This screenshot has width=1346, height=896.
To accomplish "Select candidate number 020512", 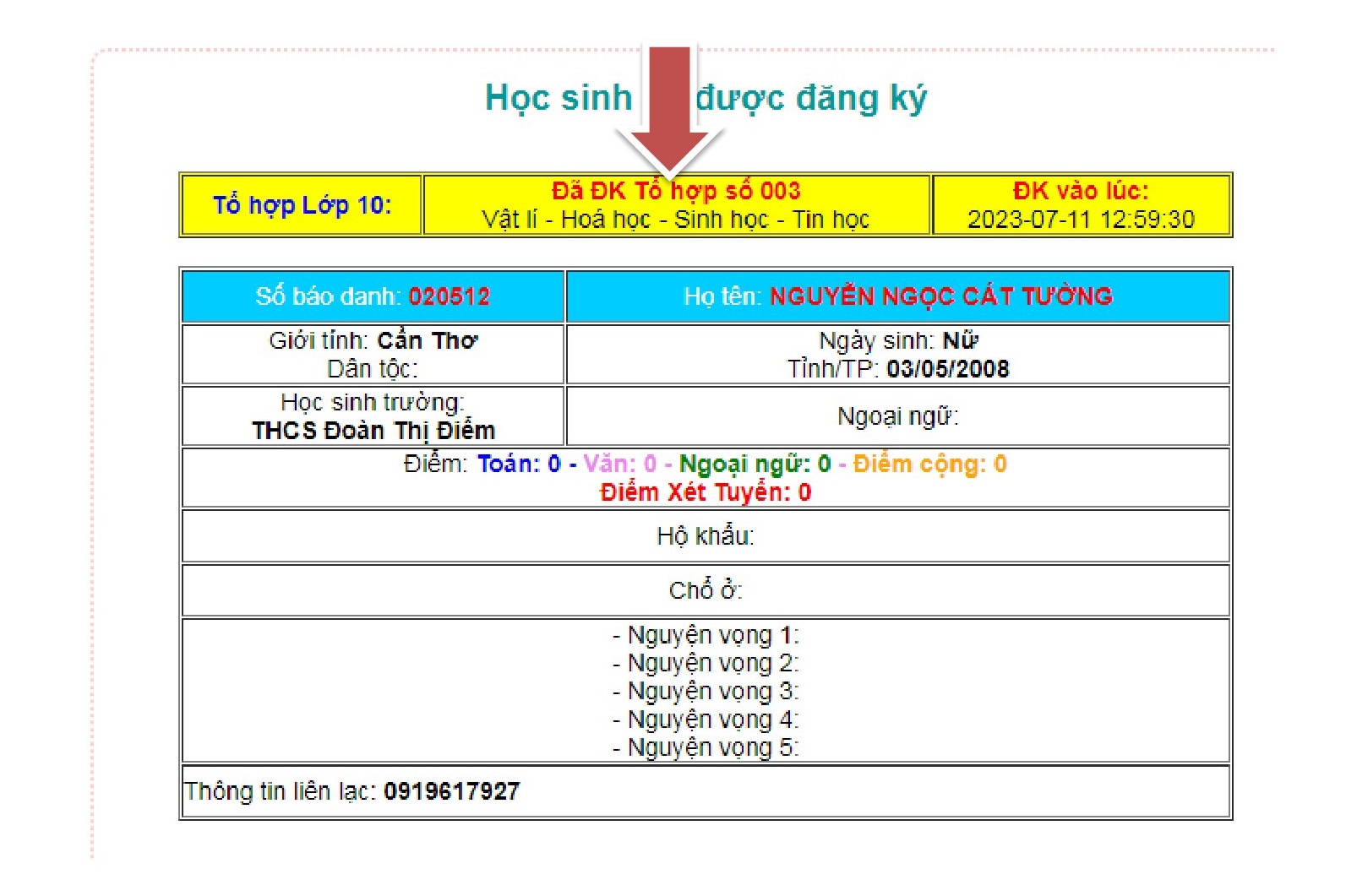I will click(449, 296).
